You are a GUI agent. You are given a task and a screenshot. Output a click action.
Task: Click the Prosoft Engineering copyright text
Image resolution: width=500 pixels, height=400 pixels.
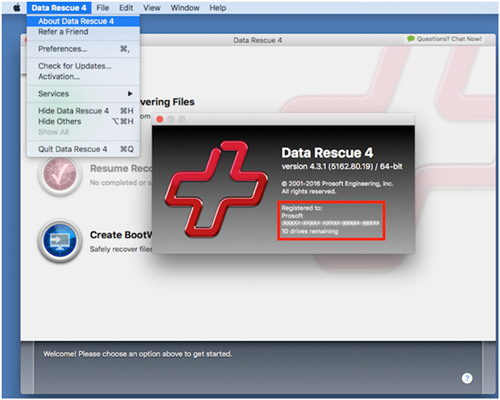tap(337, 184)
